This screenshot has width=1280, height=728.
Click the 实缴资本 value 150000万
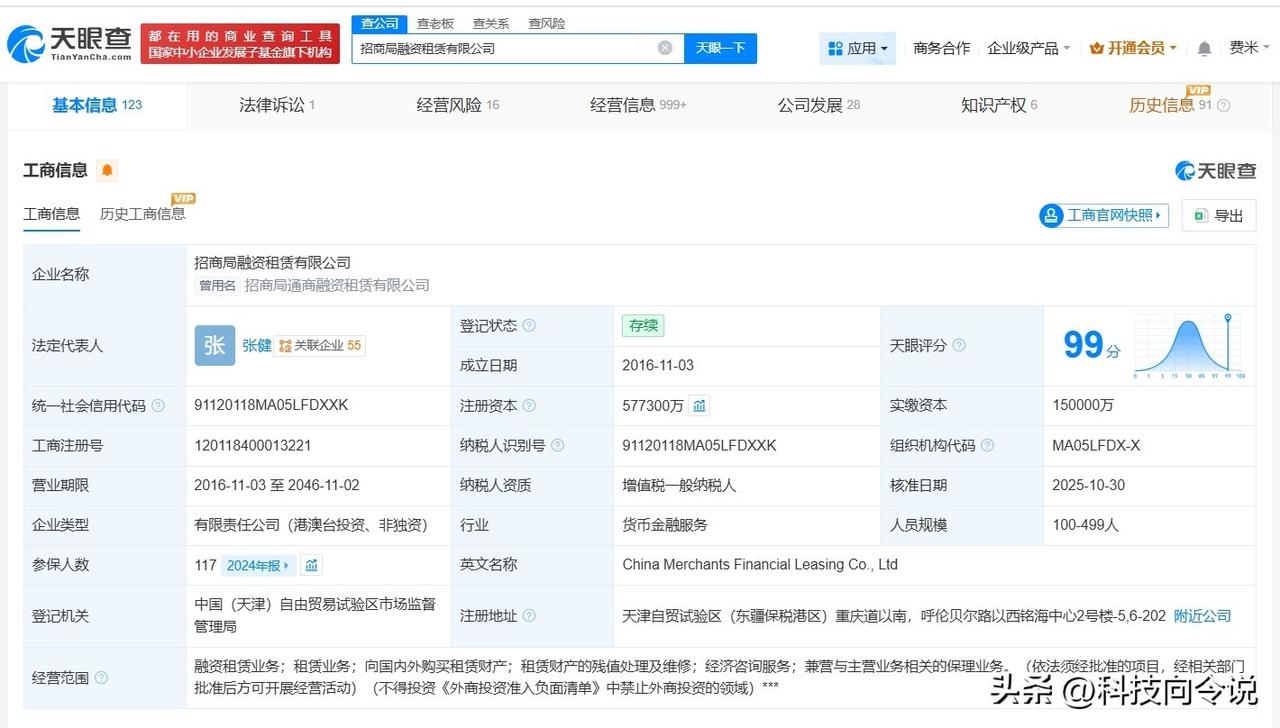coord(1083,406)
